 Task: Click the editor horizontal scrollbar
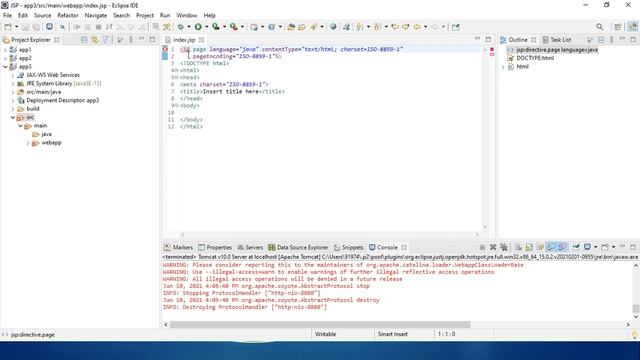coord(330,234)
